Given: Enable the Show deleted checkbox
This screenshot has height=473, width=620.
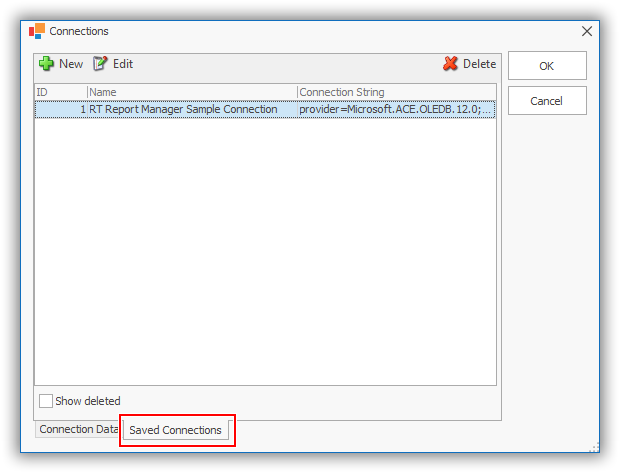Looking at the screenshot, I should tap(45, 401).
